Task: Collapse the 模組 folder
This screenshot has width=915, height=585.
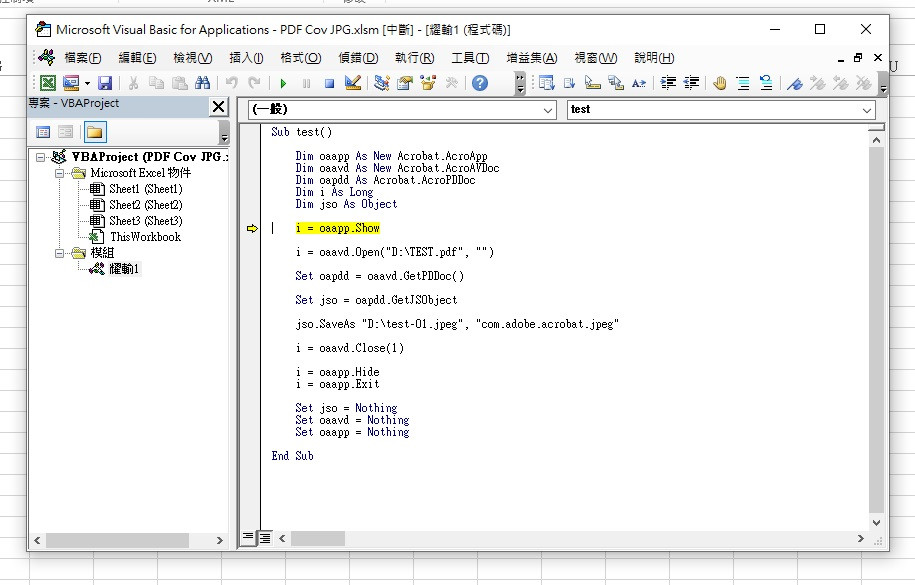Action: click(x=60, y=253)
